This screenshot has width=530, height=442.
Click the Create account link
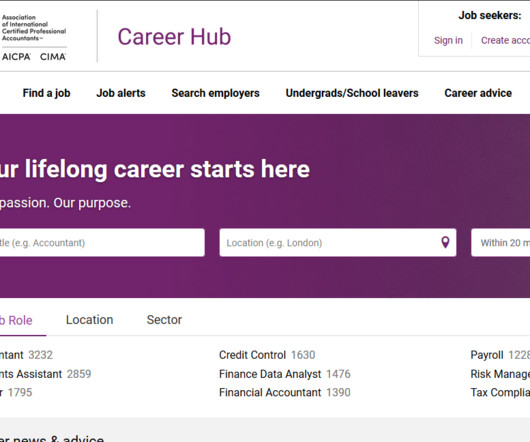505,40
